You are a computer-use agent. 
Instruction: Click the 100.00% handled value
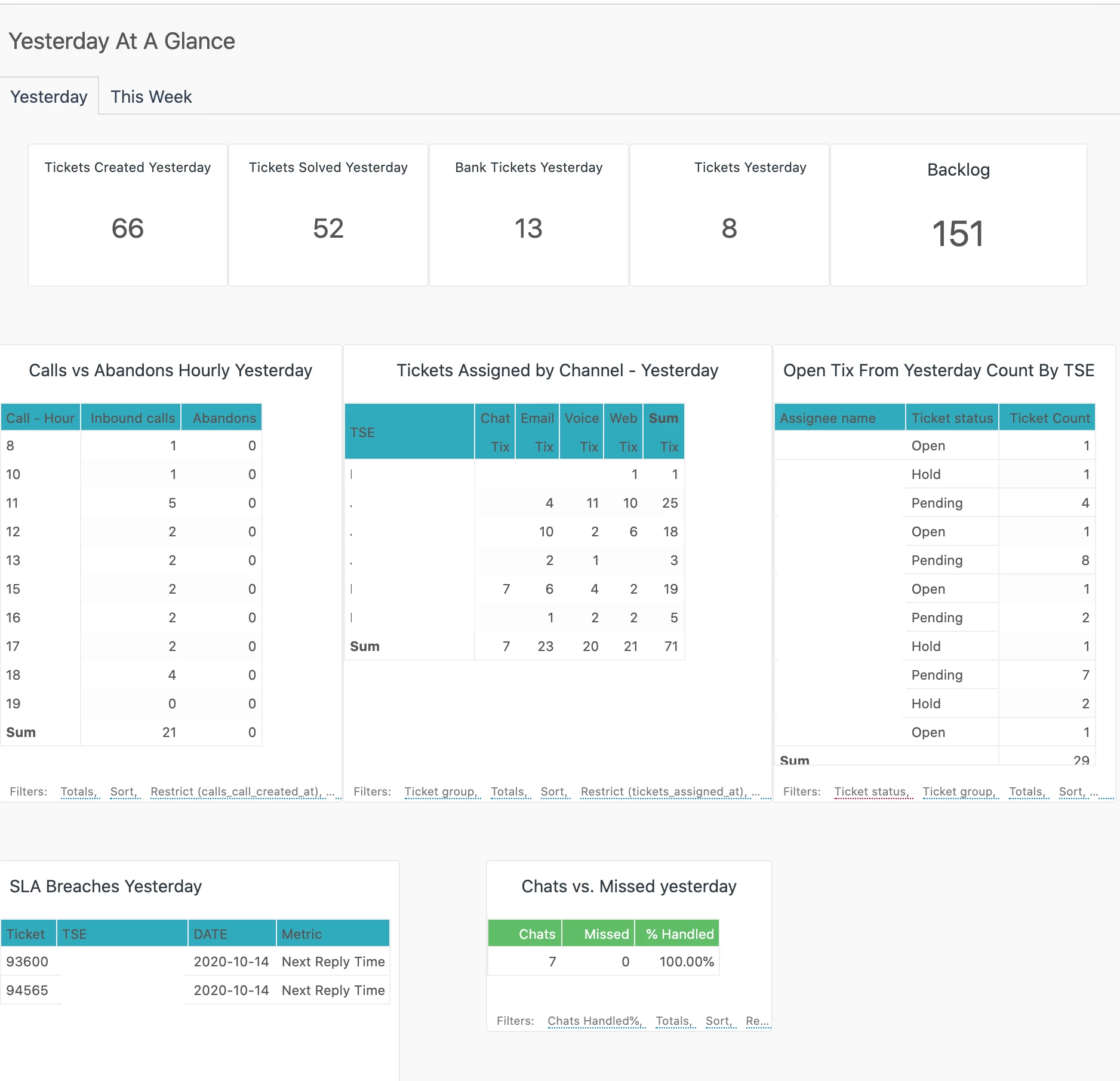tap(687, 962)
